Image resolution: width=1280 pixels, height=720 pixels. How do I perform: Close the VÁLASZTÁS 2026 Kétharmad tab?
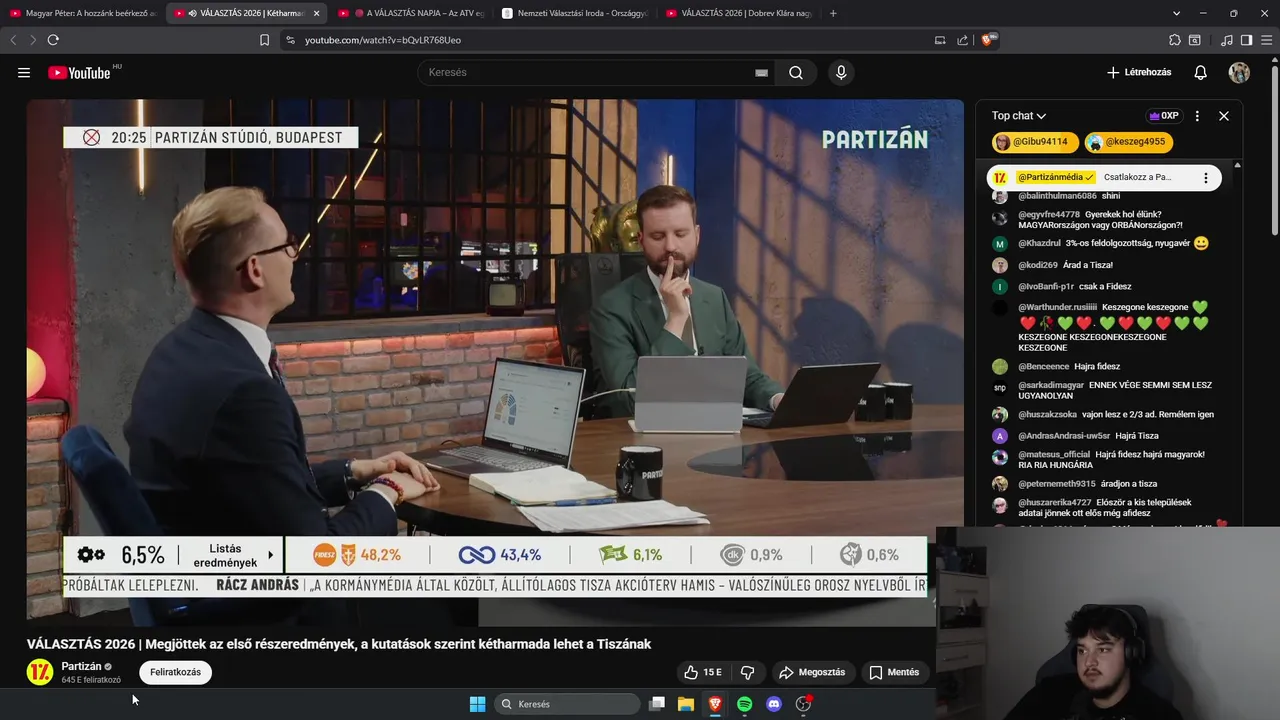[x=317, y=13]
